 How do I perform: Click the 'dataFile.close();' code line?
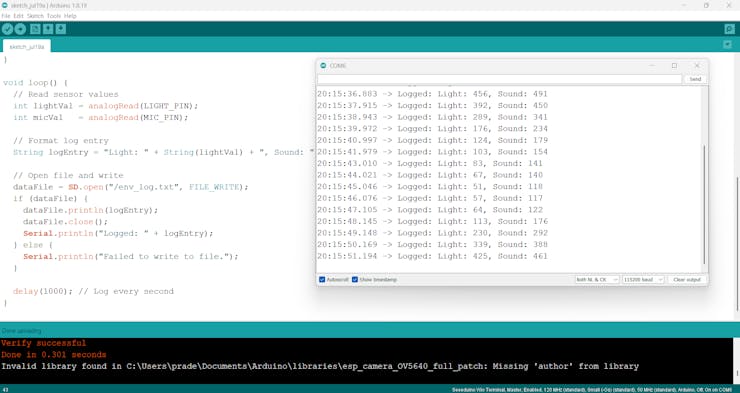coord(66,222)
